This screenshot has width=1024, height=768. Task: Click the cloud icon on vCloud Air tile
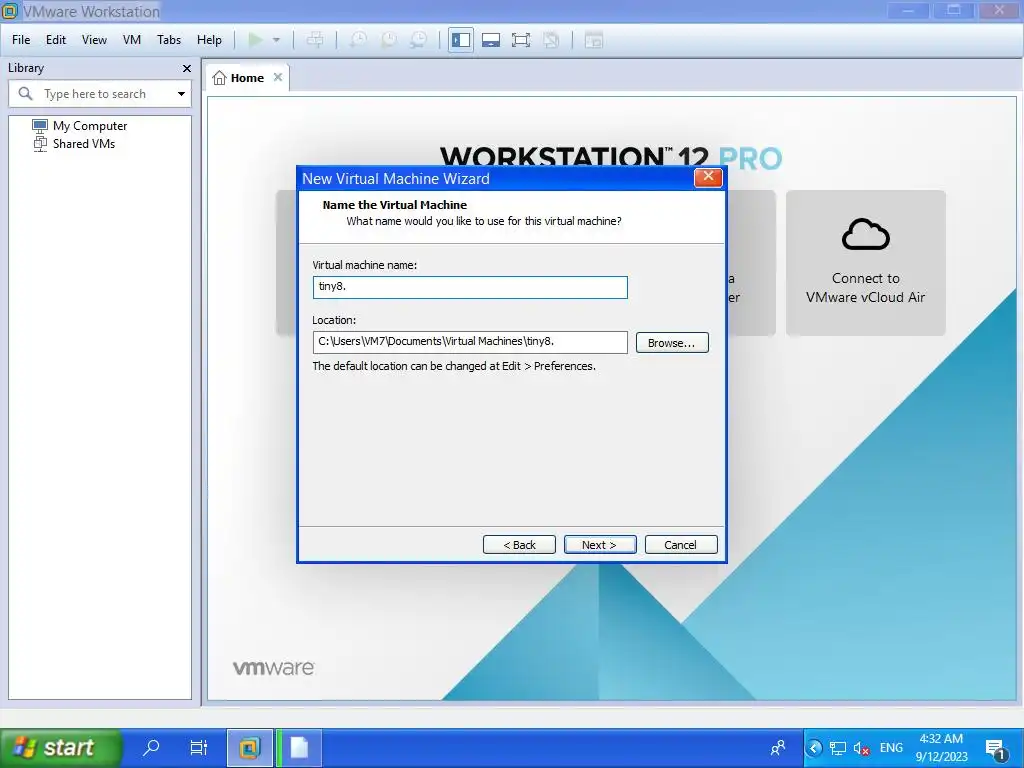pyautogui.click(x=865, y=234)
